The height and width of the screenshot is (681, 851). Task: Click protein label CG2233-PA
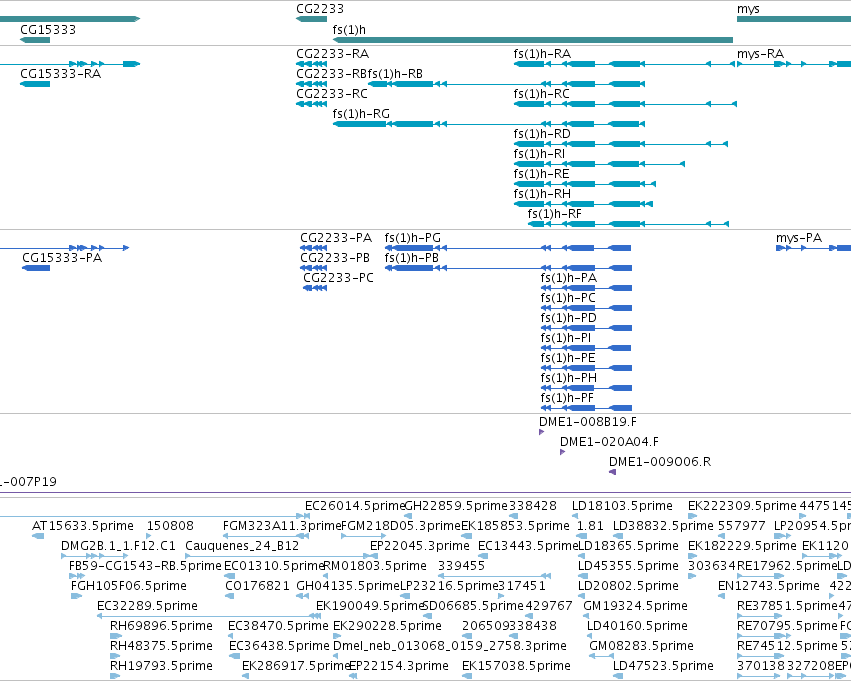tap(336, 238)
